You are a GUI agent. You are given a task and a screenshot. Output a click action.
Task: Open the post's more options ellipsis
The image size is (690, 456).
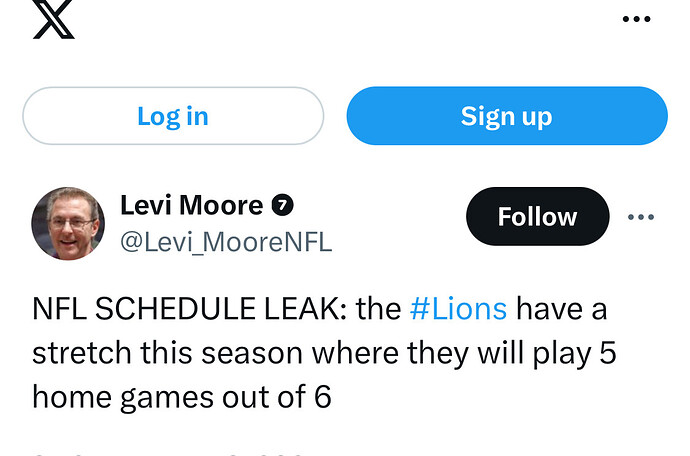click(x=641, y=217)
